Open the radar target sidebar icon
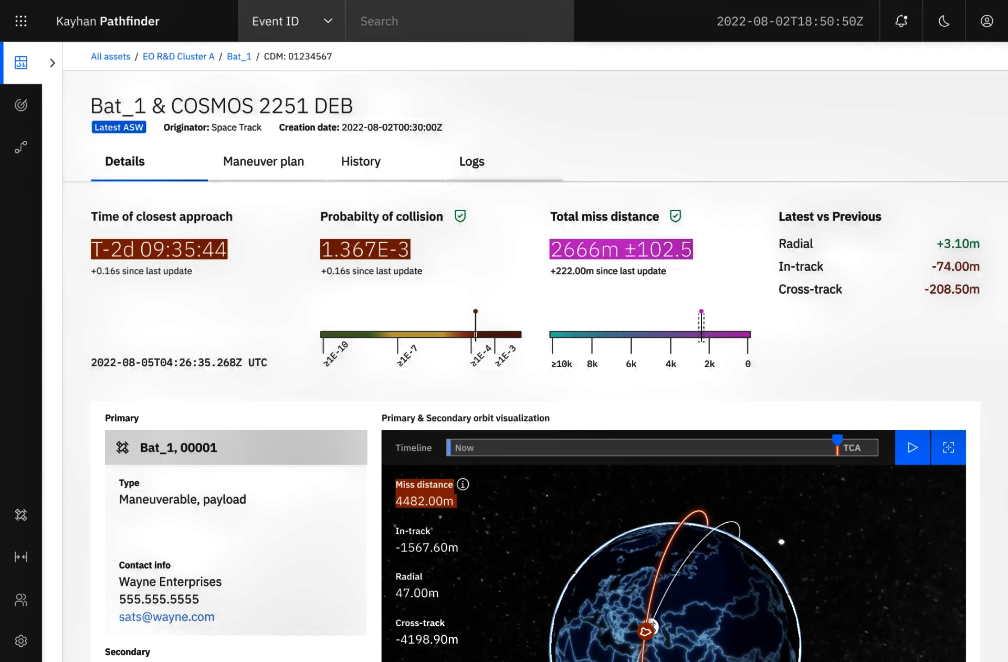This screenshot has height=662, width=1008. click(x=21, y=105)
